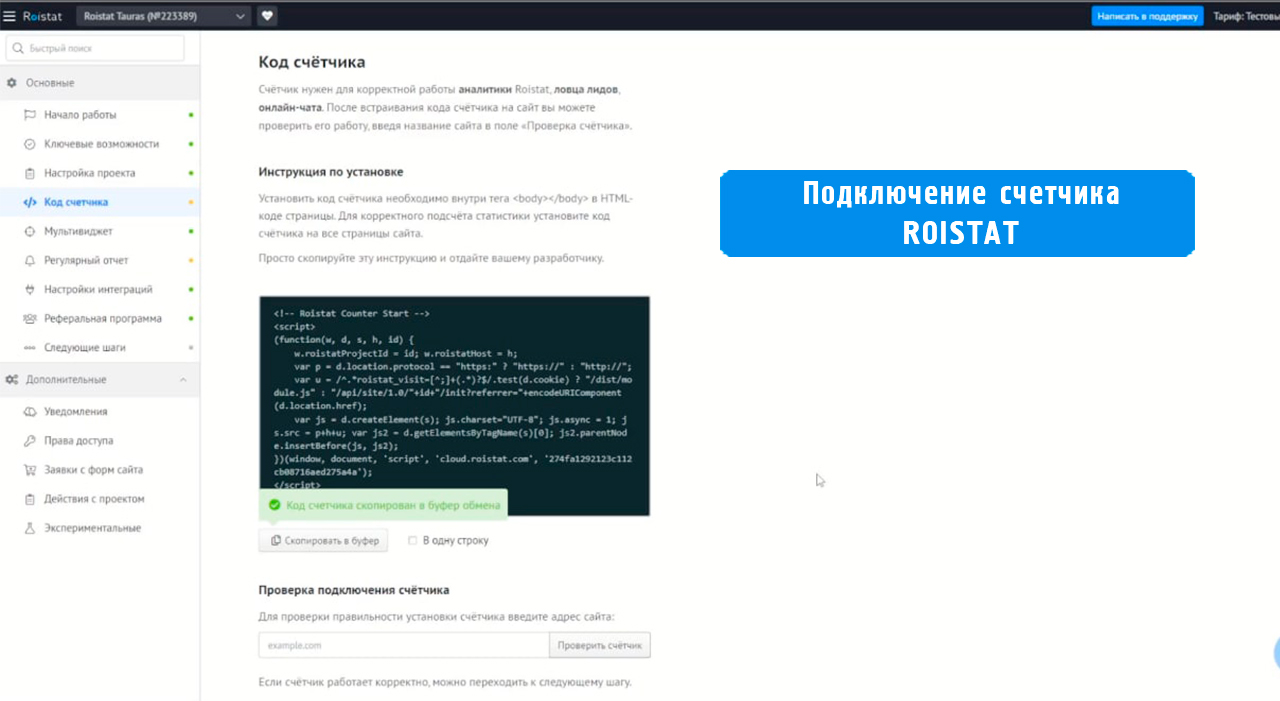
Task: Click the 'Скопировать в буфер' button
Action: pyautogui.click(x=323, y=540)
